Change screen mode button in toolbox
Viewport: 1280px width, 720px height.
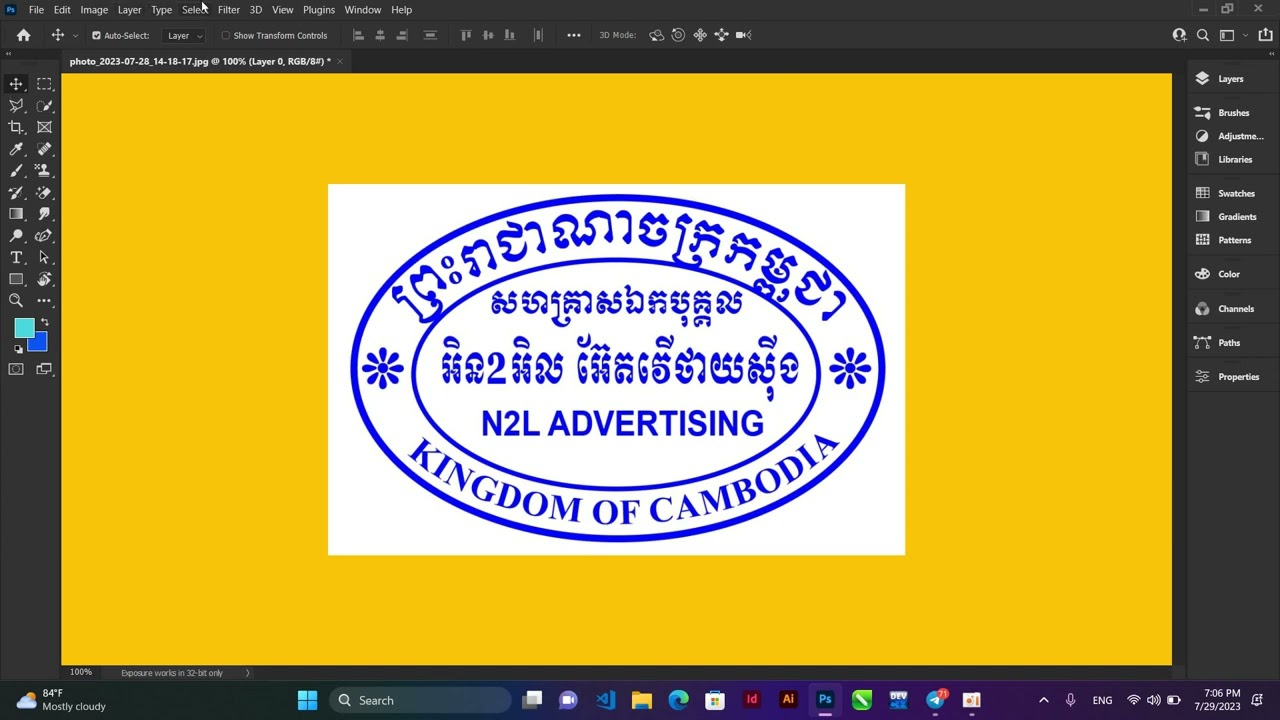pos(44,369)
